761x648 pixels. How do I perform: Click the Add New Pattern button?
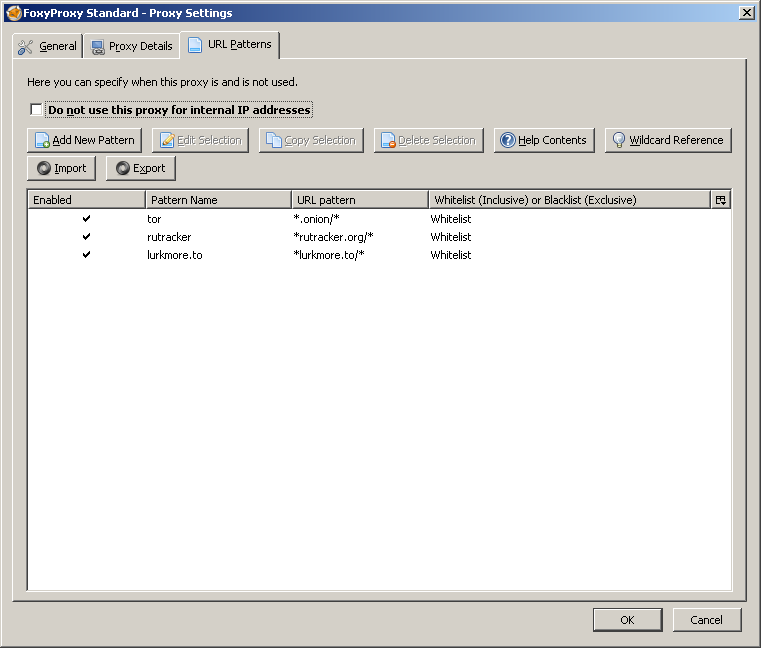click(84, 140)
